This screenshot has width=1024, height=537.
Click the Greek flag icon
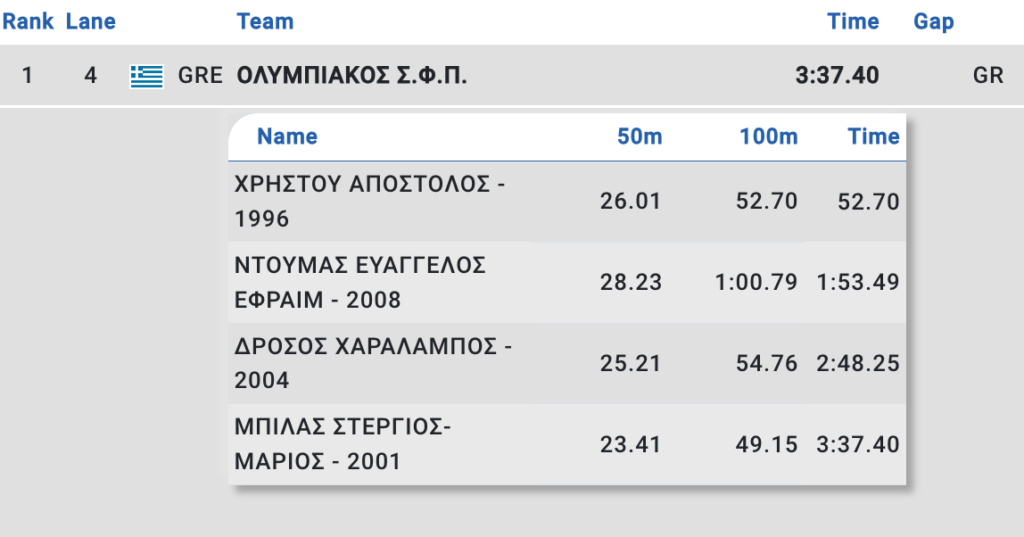pos(146,76)
